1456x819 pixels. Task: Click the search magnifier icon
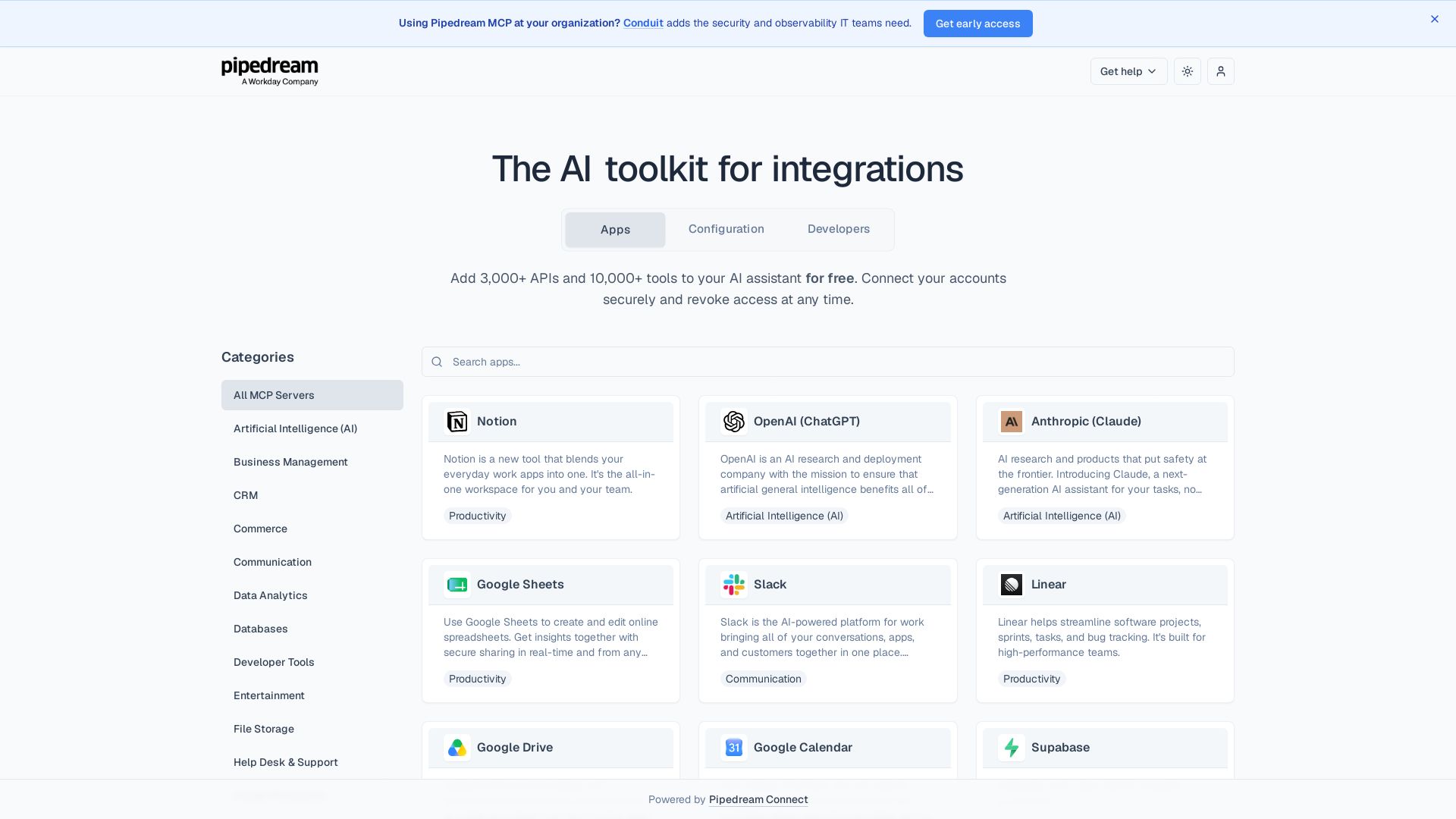click(437, 362)
